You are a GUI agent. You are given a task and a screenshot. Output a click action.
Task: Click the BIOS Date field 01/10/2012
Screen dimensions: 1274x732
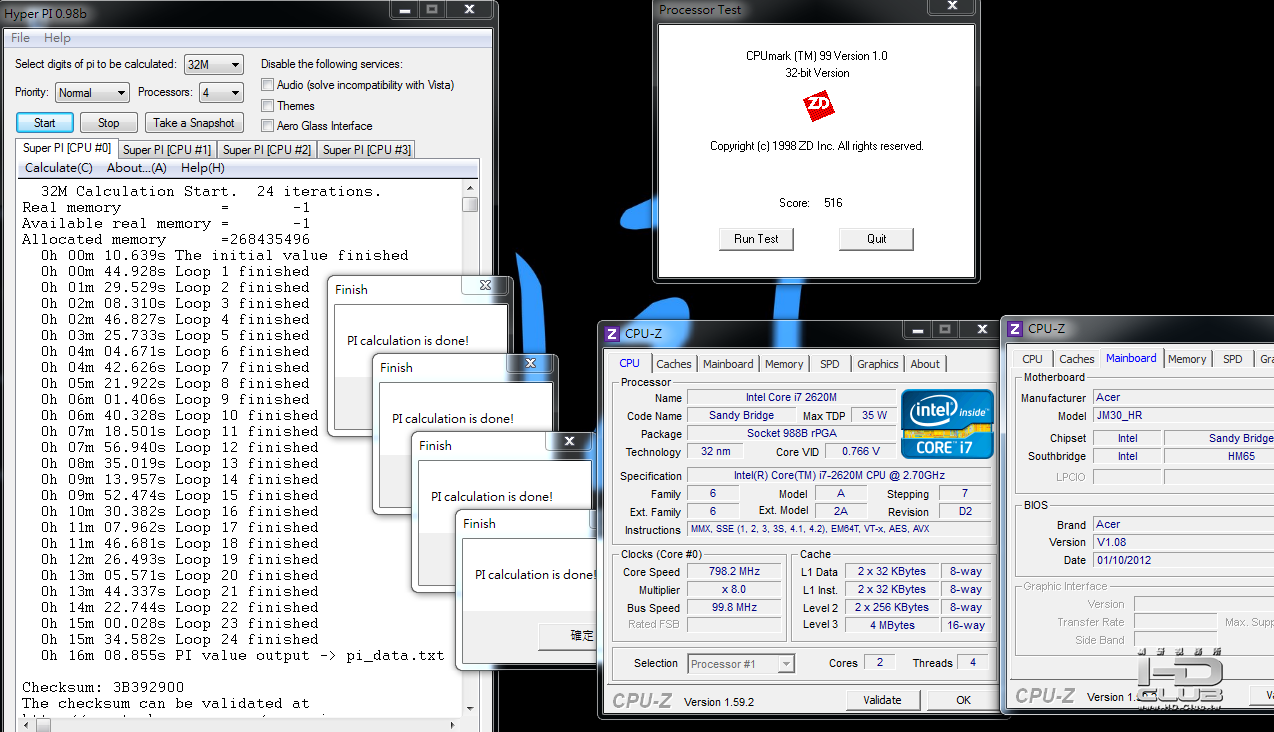[1182, 560]
